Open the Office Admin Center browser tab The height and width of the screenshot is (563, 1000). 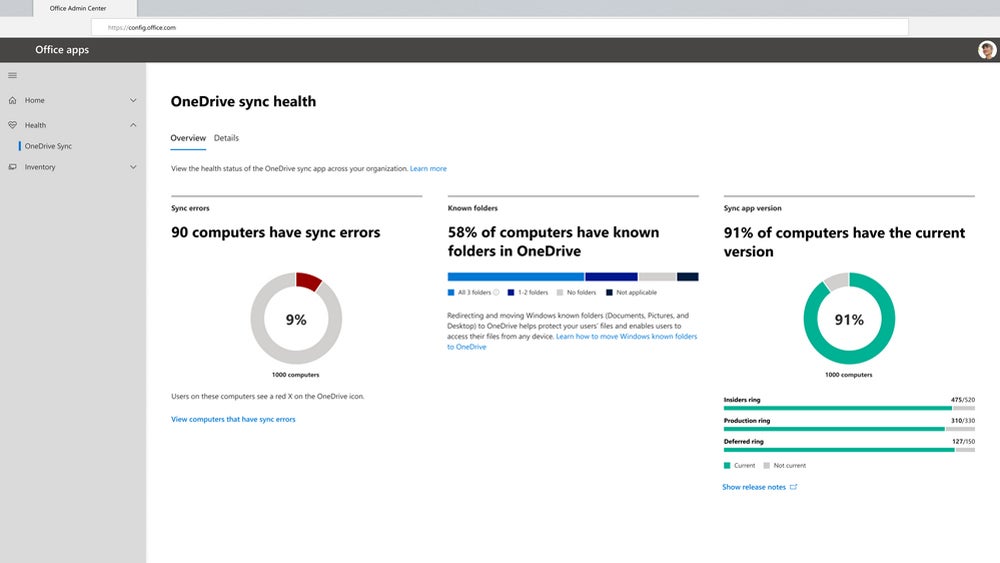coord(78,8)
